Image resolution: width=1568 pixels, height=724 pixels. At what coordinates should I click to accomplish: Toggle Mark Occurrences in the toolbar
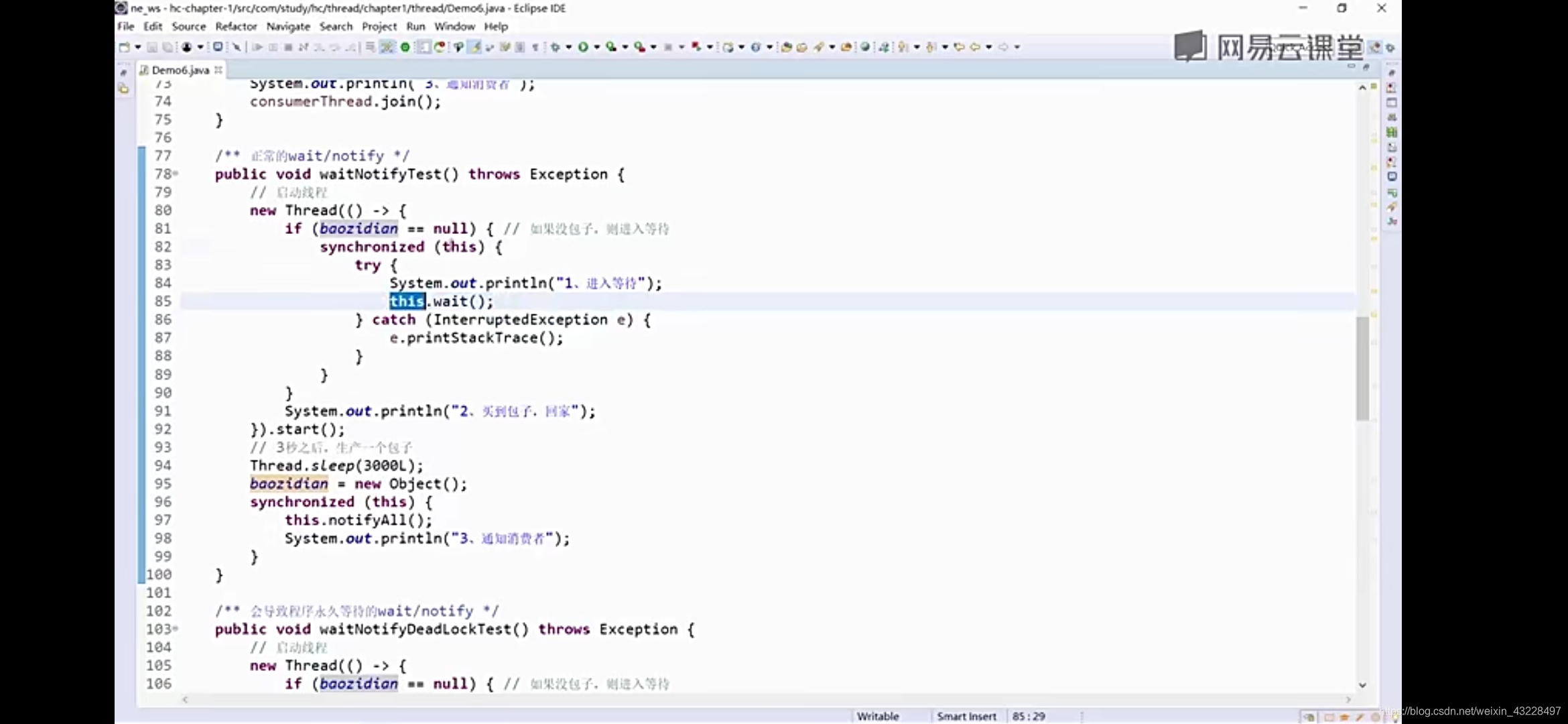[x=474, y=47]
